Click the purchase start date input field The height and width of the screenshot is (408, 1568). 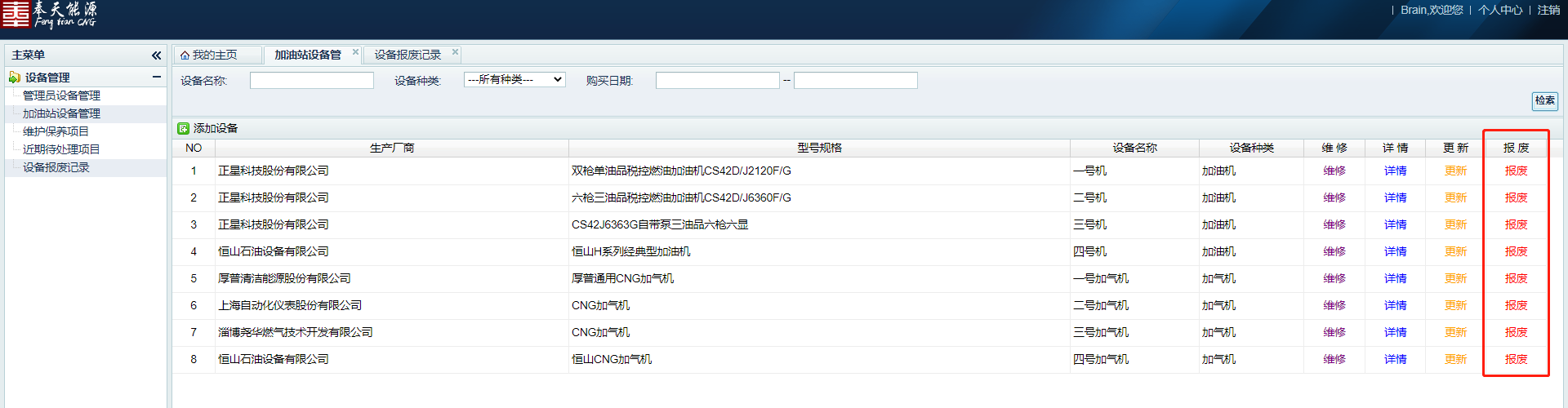pyautogui.click(x=717, y=80)
